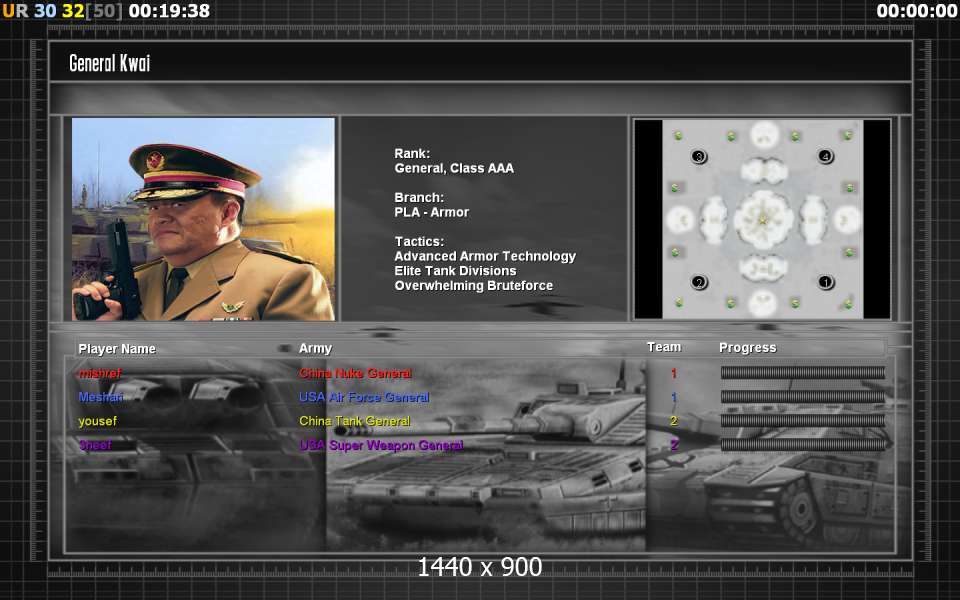Click the Advanced Armor Technology tactic text

[485, 256]
